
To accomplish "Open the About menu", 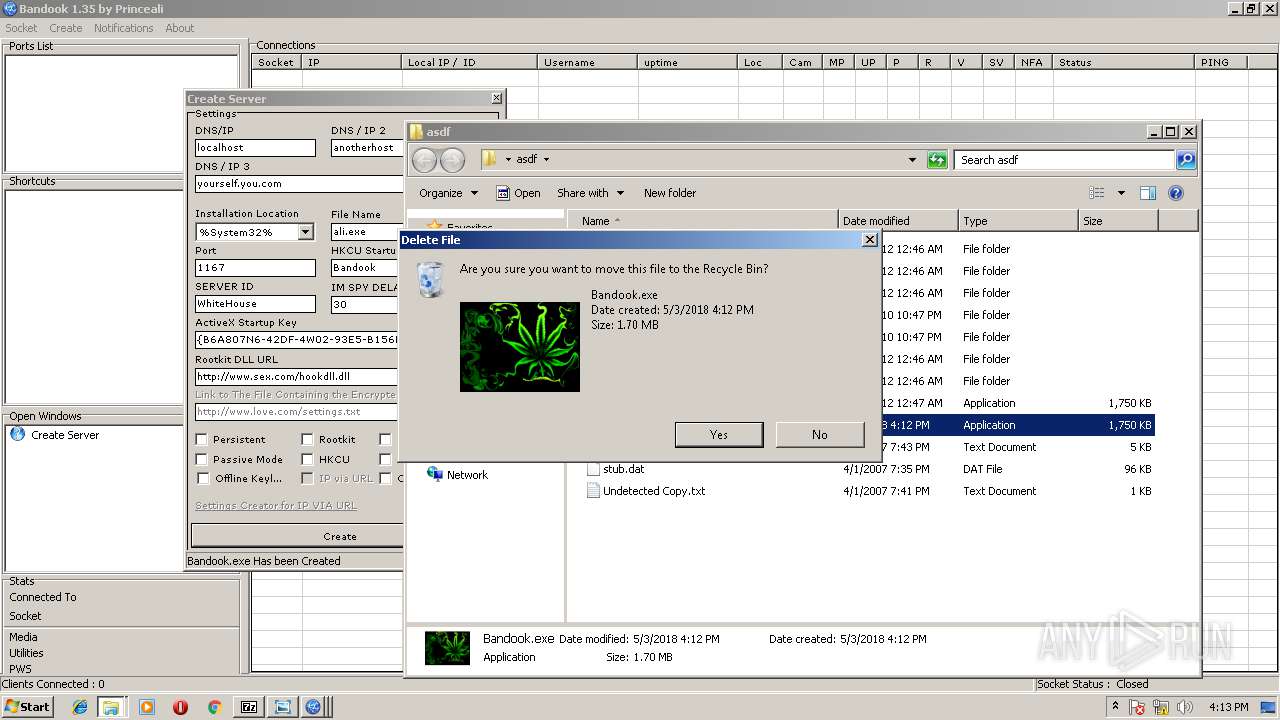I will tap(180, 28).
